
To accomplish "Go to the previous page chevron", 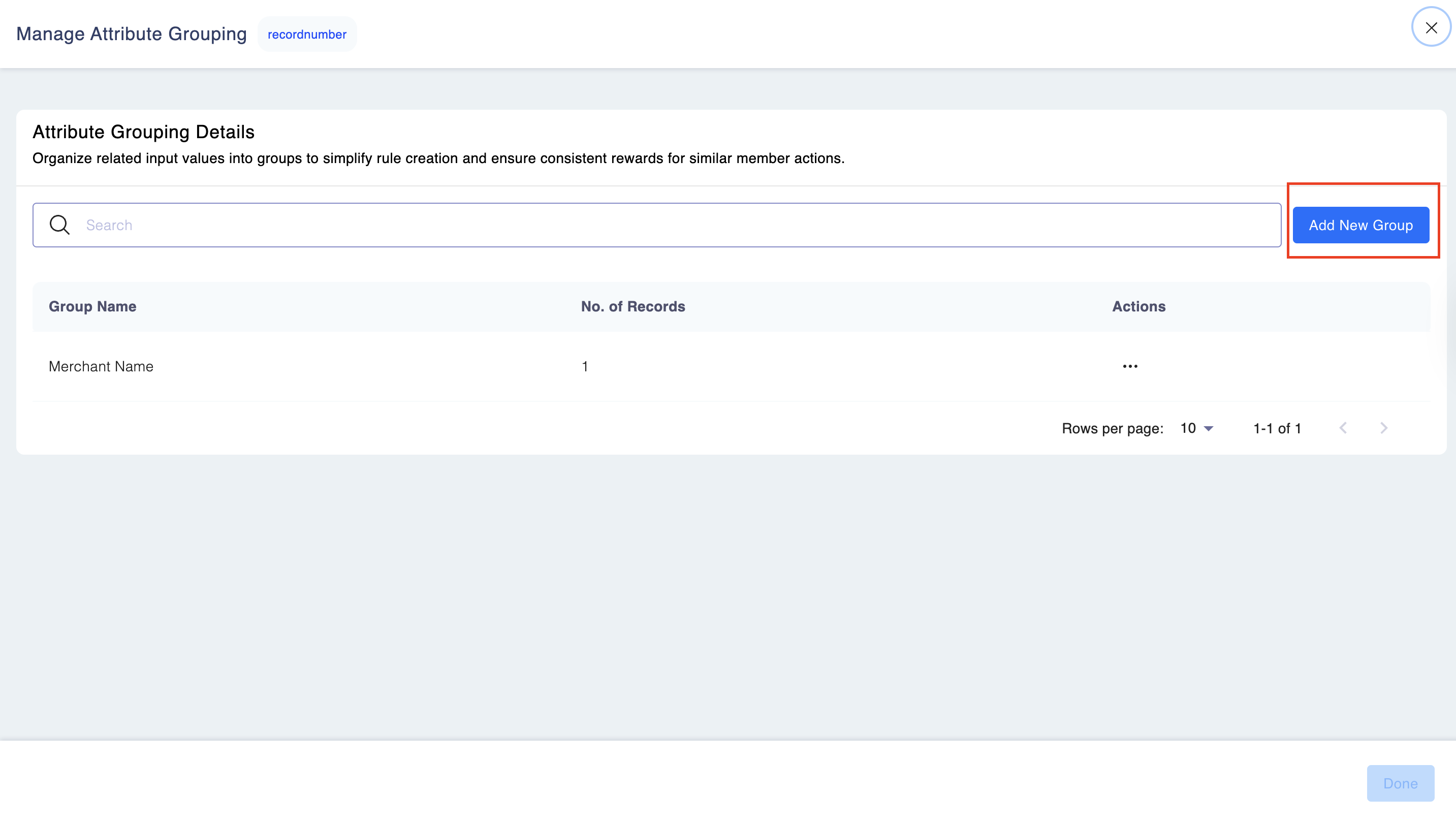I will click(1343, 428).
